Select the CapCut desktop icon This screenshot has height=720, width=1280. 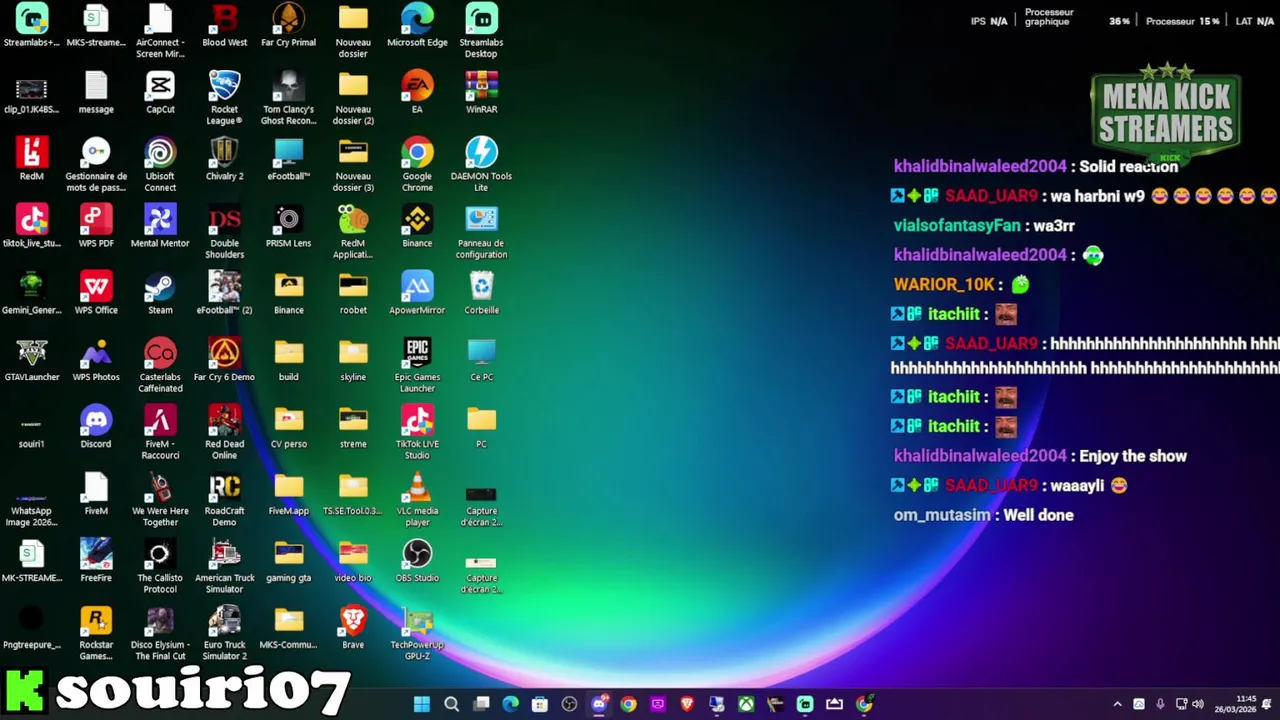[160, 93]
